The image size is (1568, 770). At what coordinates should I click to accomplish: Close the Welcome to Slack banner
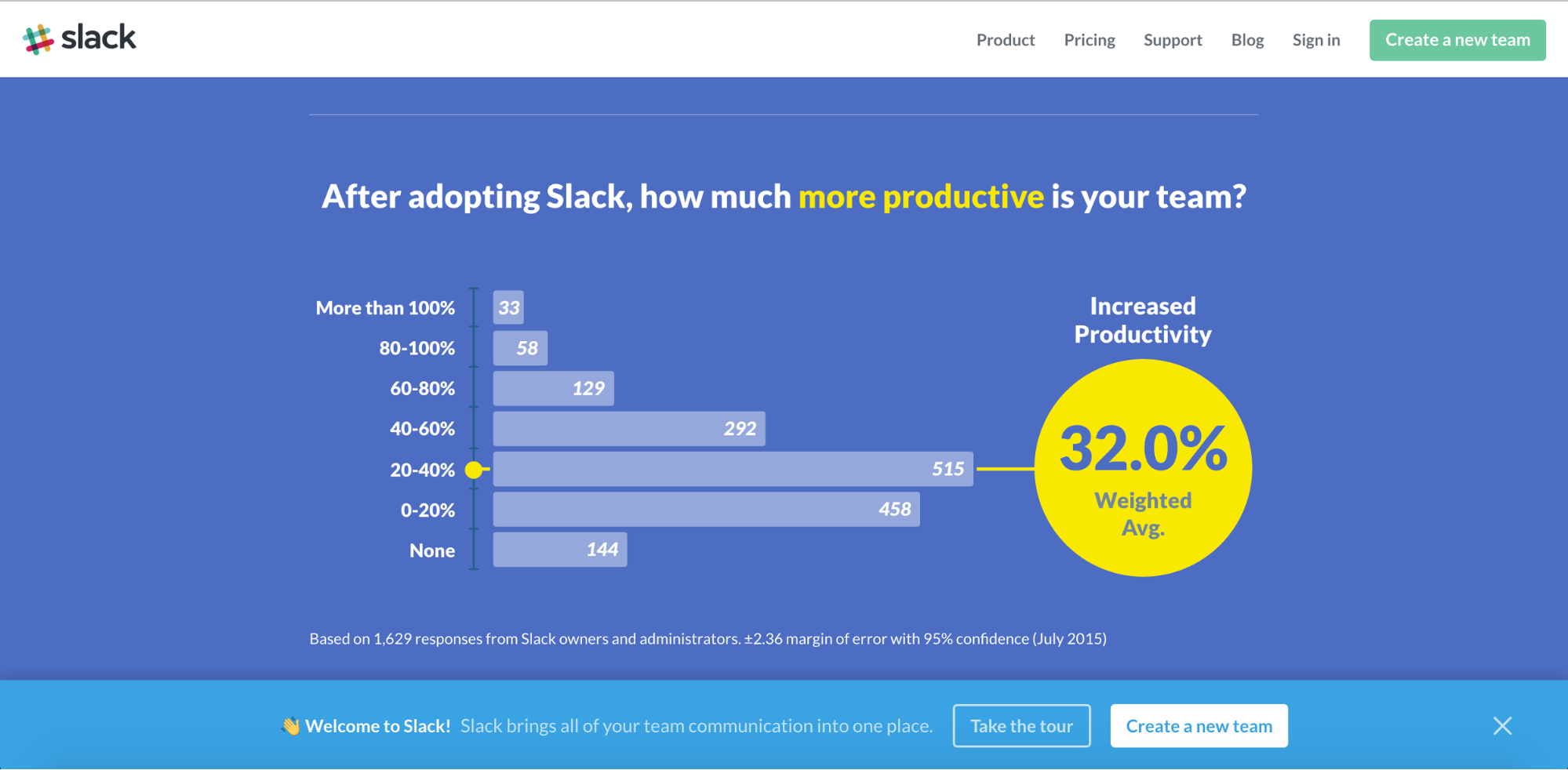pyautogui.click(x=1502, y=726)
